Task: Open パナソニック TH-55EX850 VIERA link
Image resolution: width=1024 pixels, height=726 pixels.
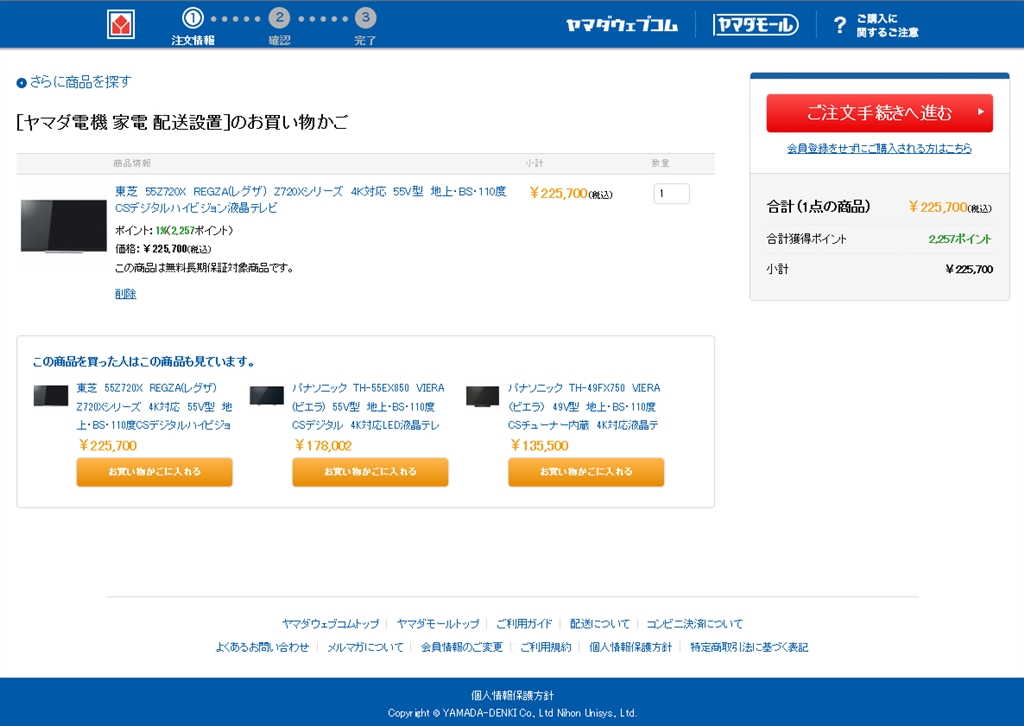Action: [369, 406]
